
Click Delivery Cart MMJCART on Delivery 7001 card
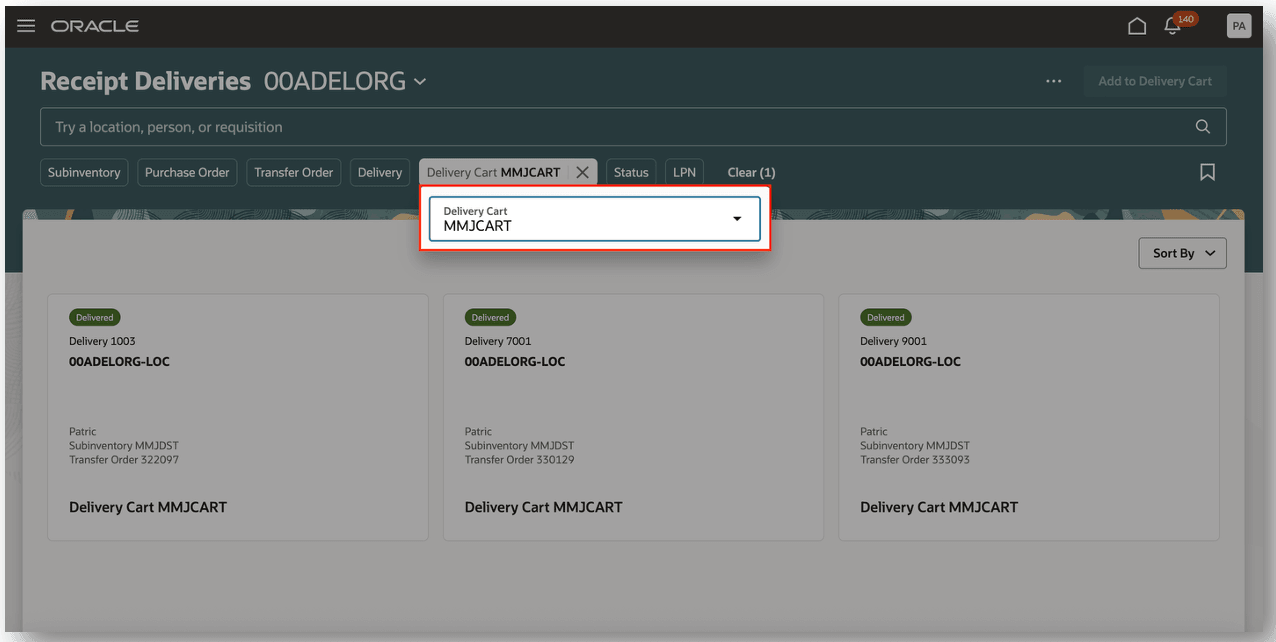click(543, 507)
